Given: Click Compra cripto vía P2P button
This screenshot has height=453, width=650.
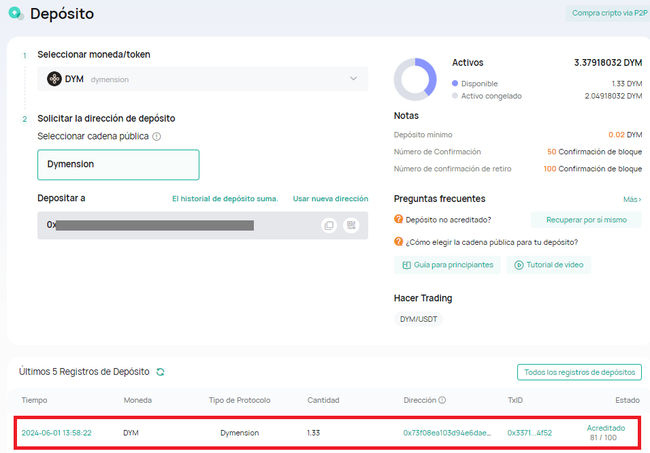Looking at the screenshot, I should (x=607, y=14).
